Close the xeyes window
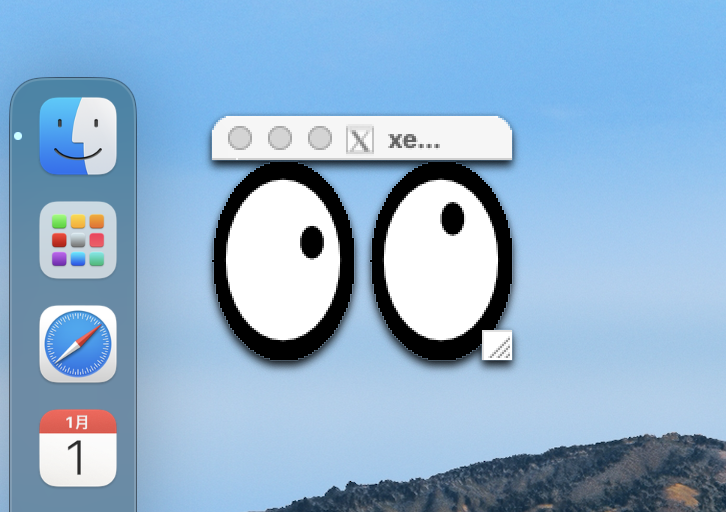726x512 pixels. pyautogui.click(x=240, y=138)
